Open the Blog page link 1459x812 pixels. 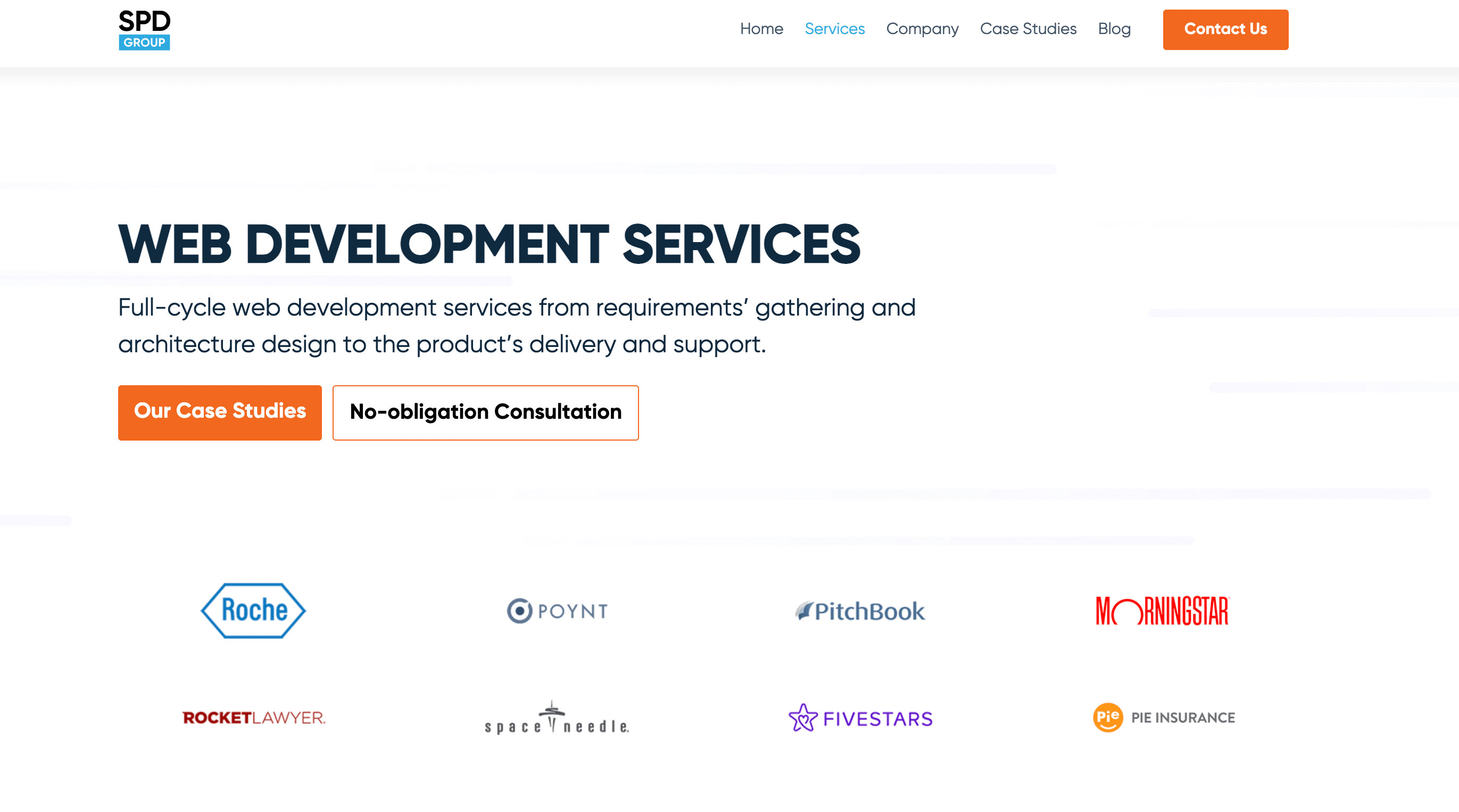pos(1114,29)
